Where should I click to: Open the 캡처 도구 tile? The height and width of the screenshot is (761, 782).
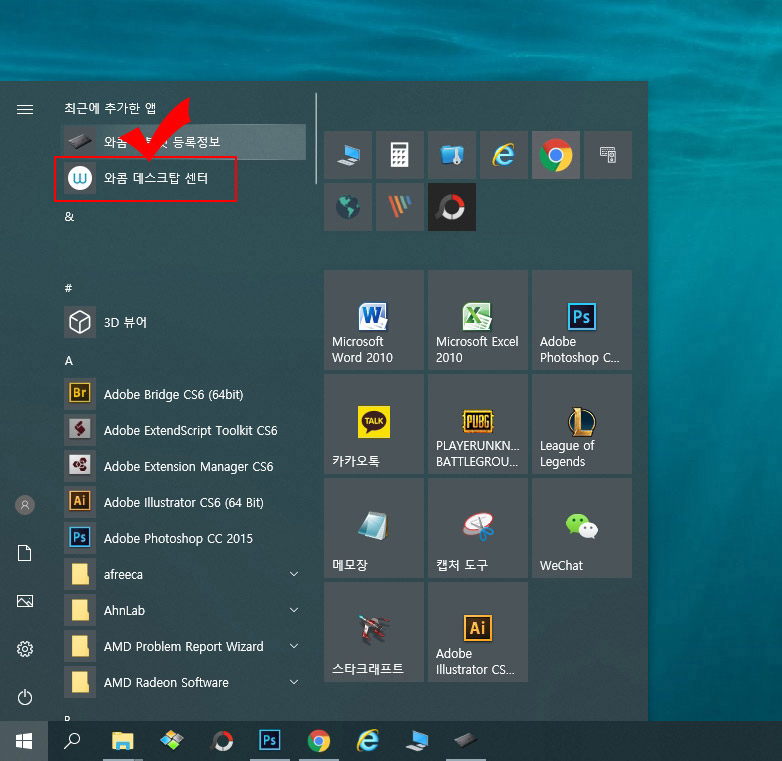478,528
